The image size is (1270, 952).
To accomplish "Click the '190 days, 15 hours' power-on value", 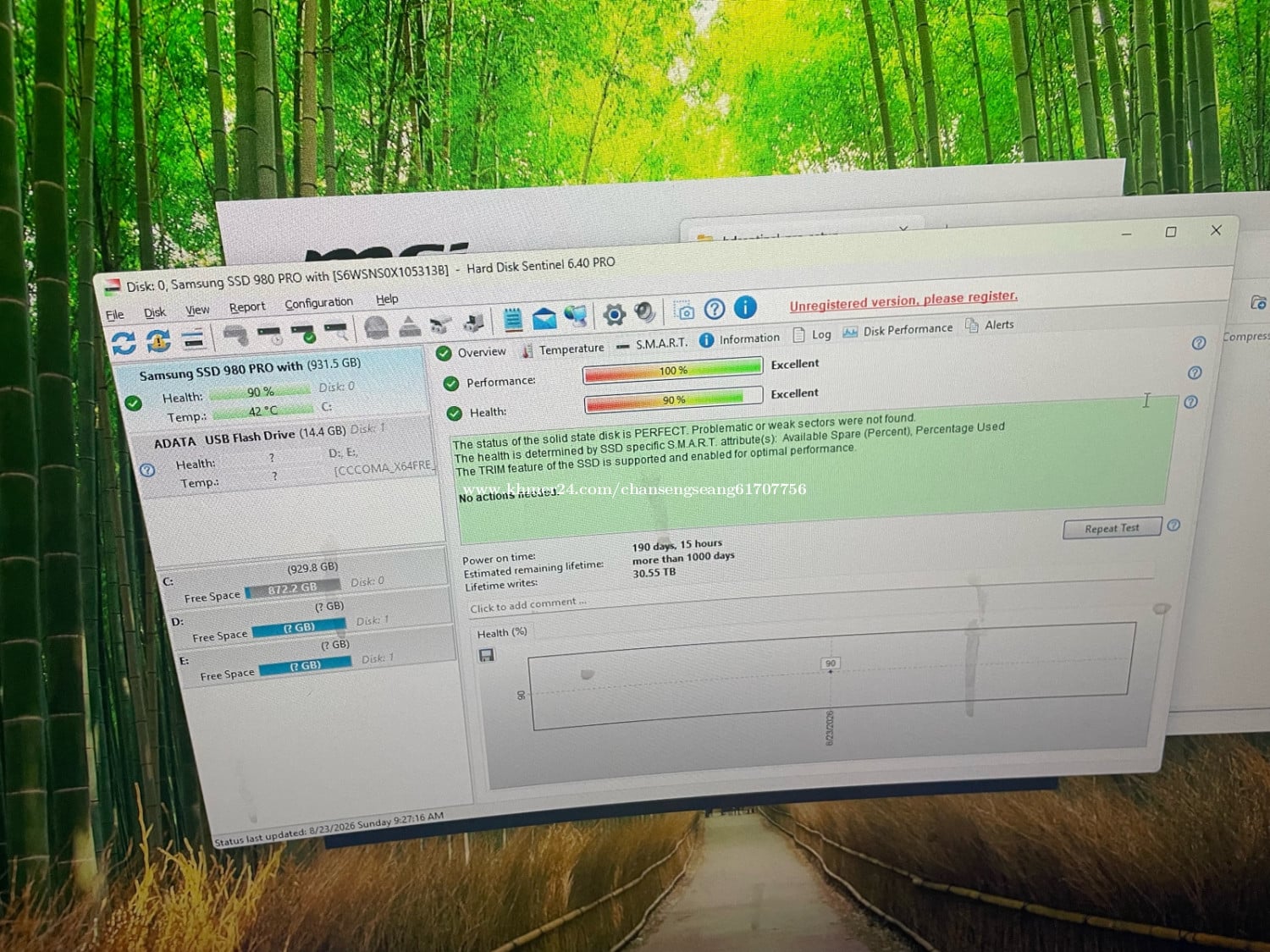I will (677, 545).
